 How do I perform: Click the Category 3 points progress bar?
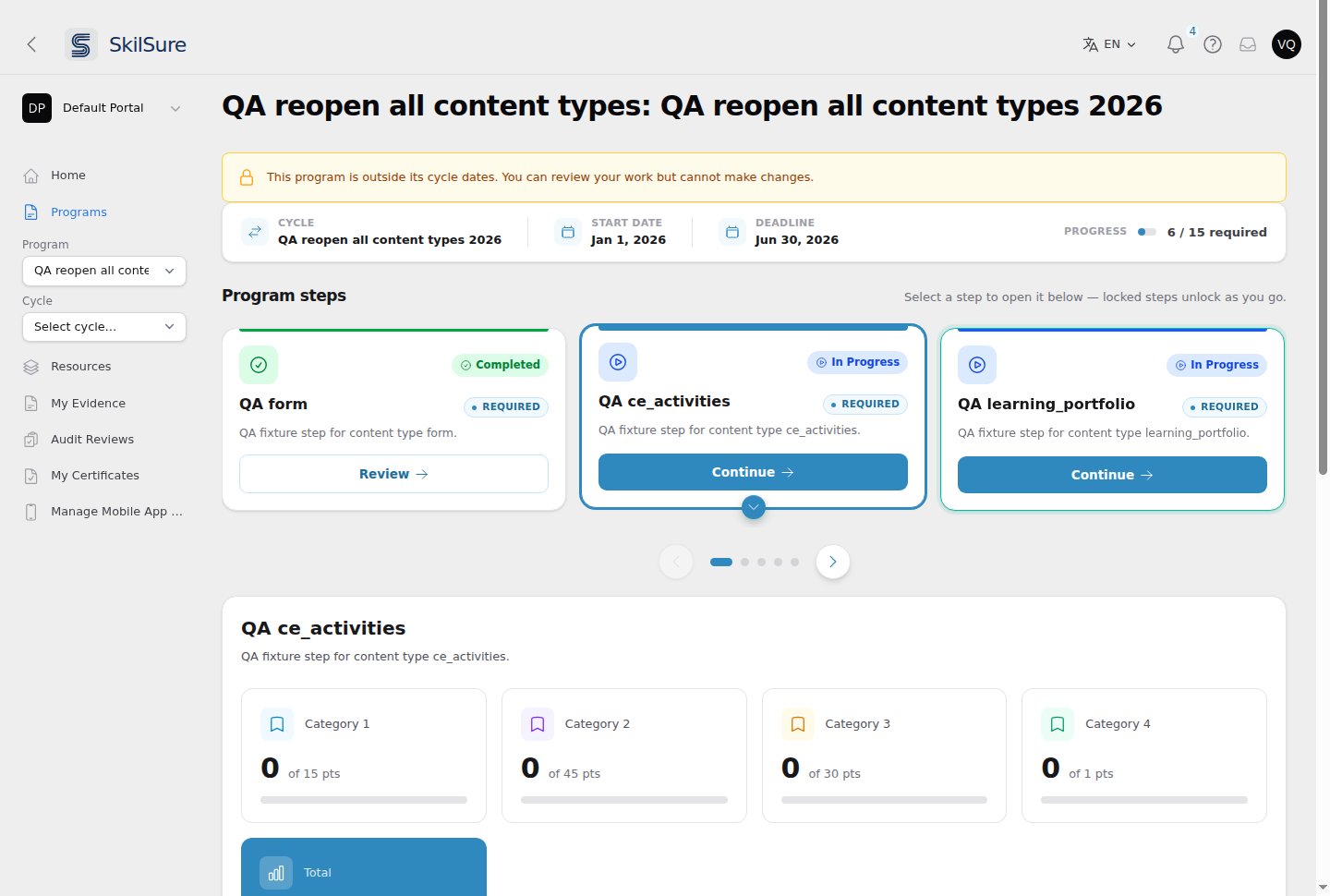pos(884,800)
